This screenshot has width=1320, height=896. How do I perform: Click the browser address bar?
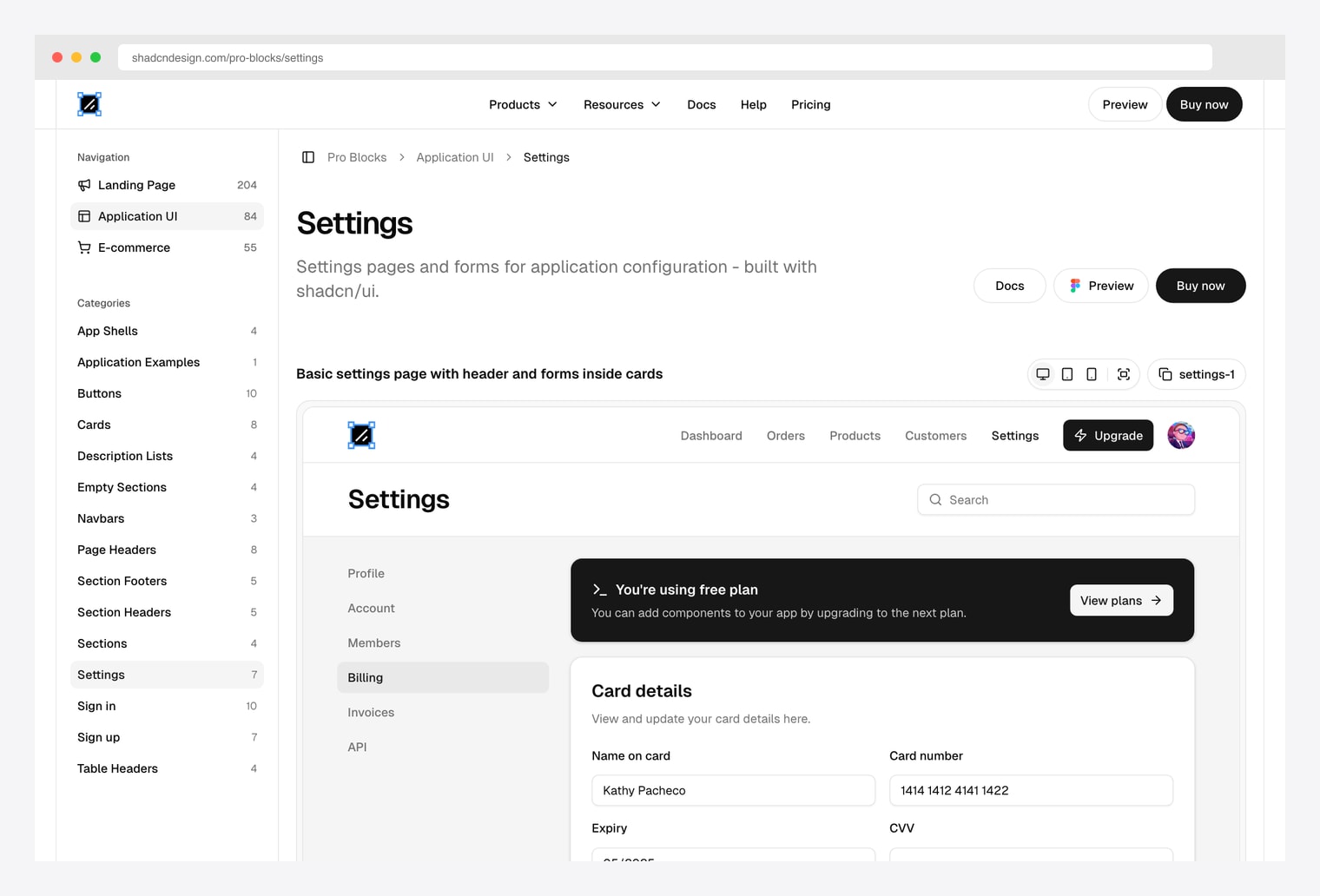[665, 57]
